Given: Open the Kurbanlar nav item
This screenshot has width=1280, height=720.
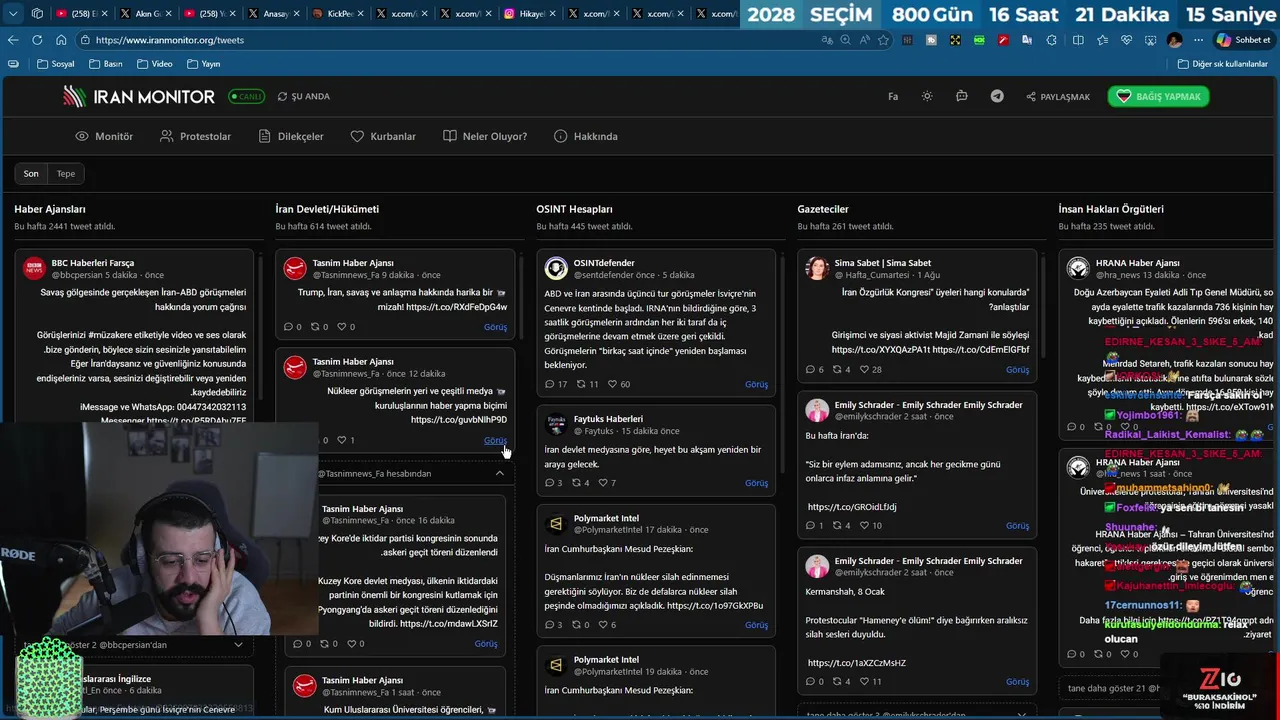Looking at the screenshot, I should (x=383, y=136).
